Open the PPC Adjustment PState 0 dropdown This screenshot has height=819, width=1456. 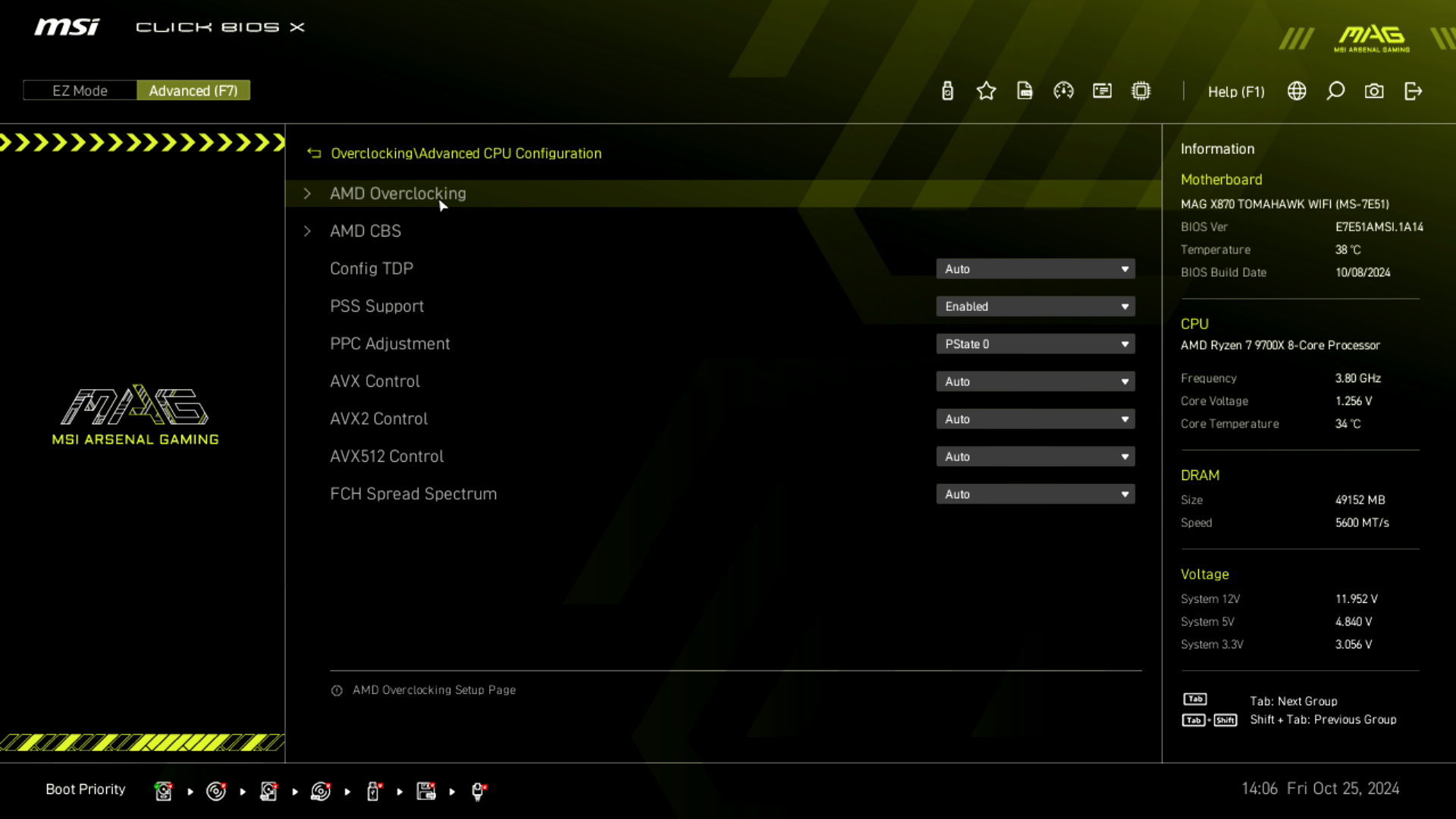tap(1035, 344)
